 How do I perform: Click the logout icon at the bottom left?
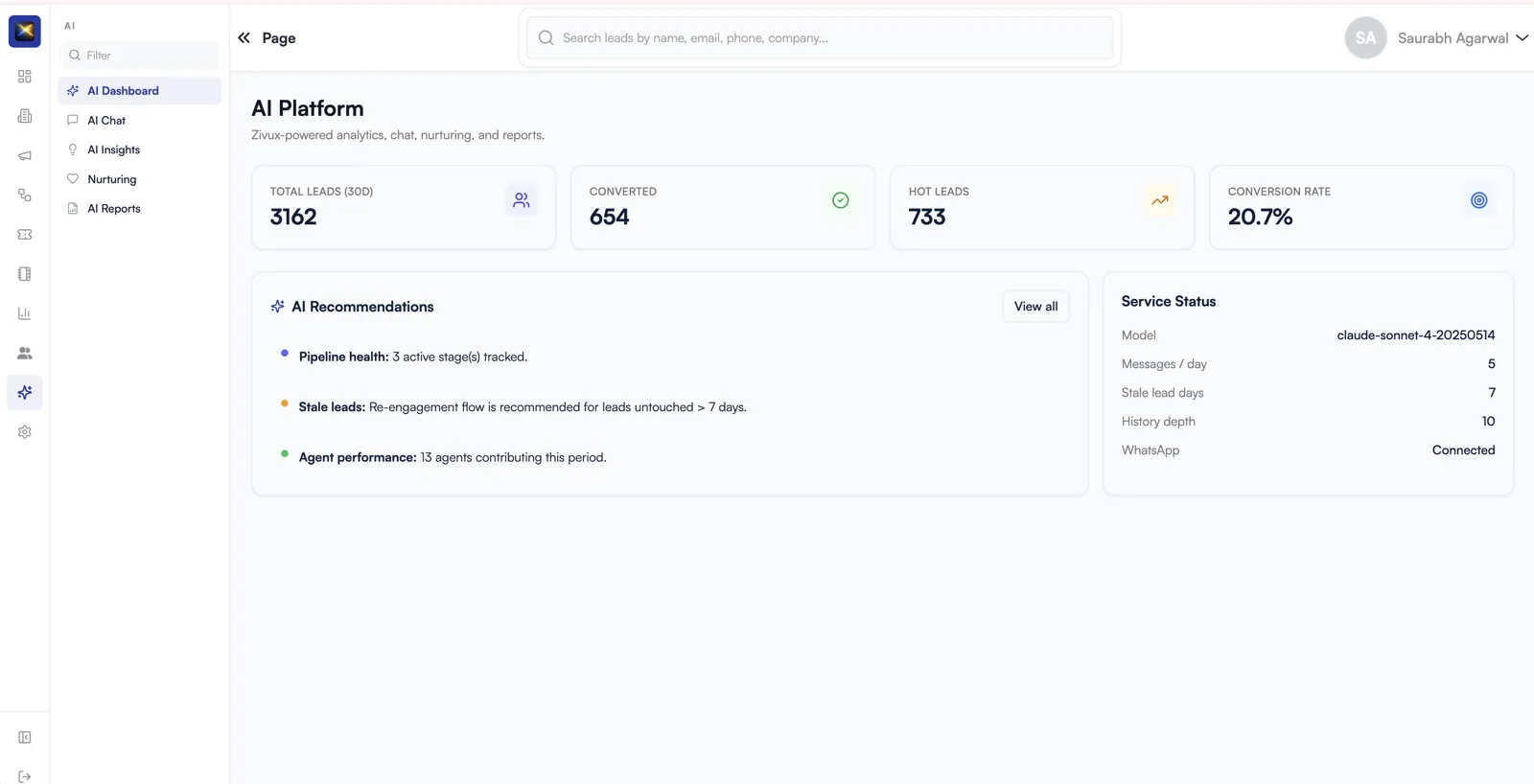click(25, 776)
